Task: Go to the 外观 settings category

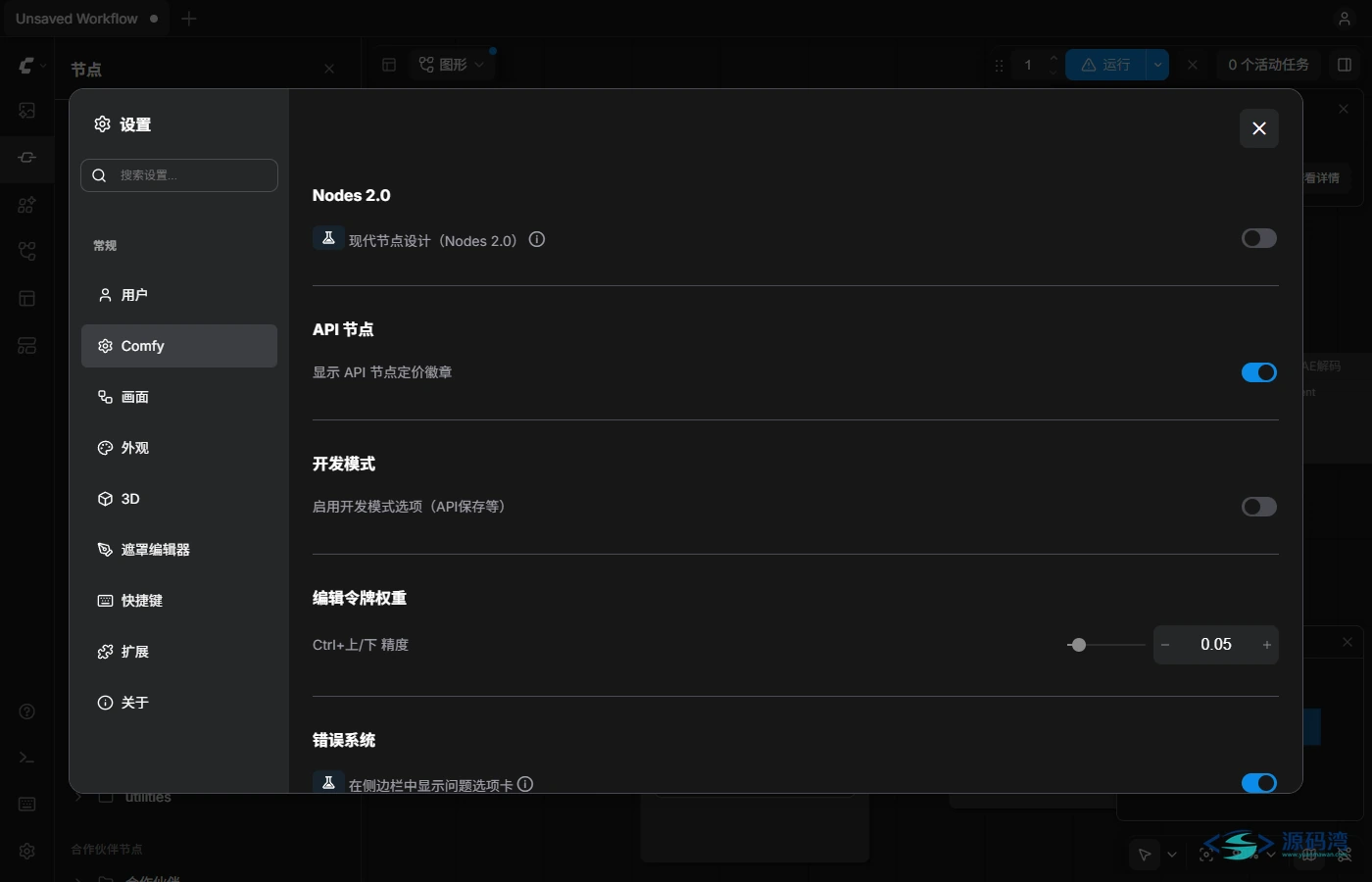Action: (x=179, y=448)
